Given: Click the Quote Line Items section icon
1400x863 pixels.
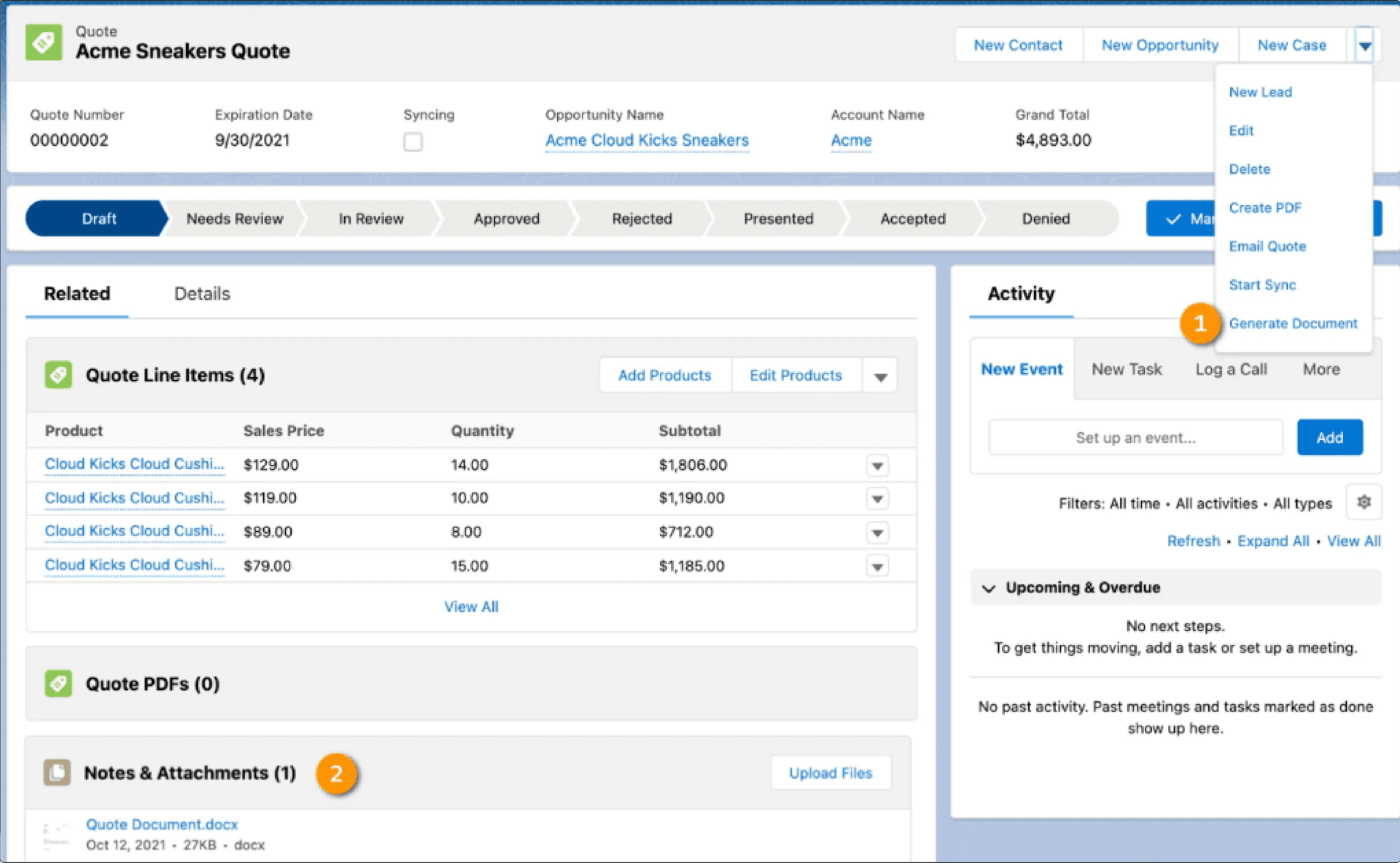Looking at the screenshot, I should tap(58, 375).
